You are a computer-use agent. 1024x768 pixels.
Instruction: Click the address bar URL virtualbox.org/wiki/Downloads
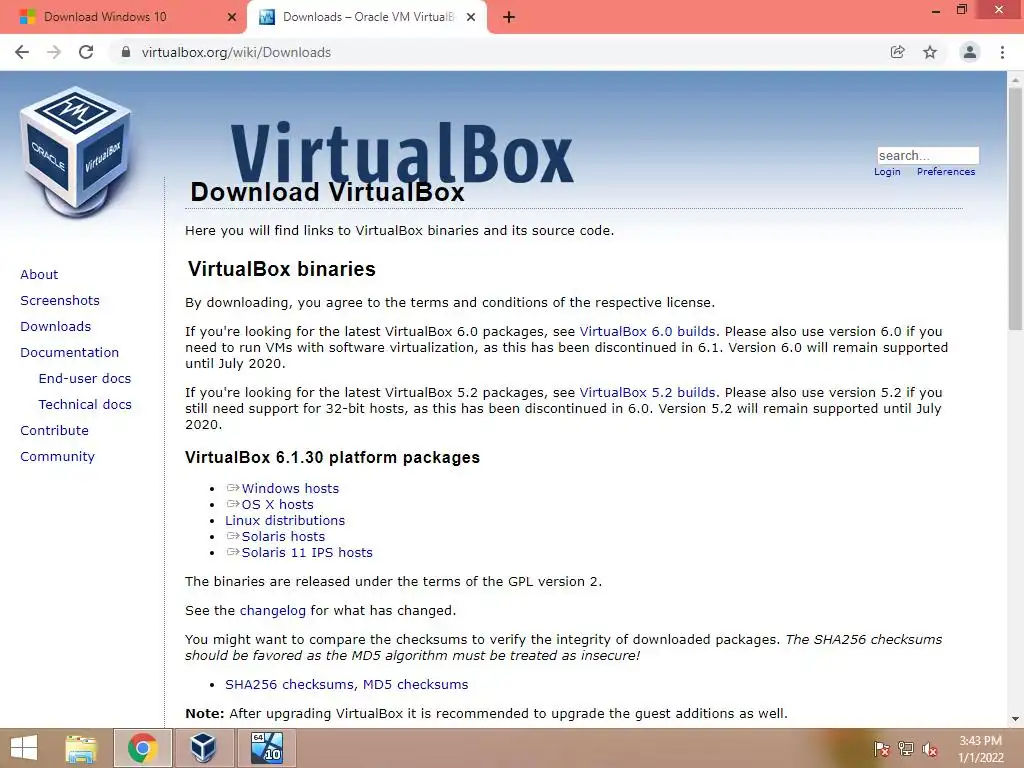[x=236, y=52]
